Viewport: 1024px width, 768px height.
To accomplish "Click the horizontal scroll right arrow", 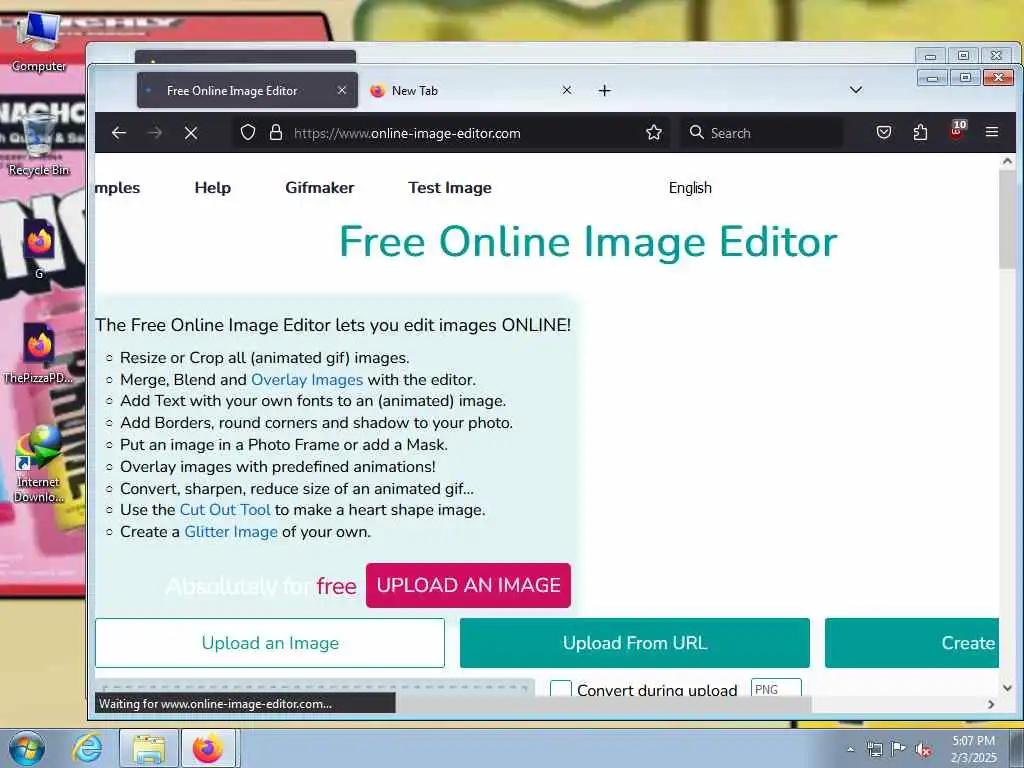I will click(991, 704).
